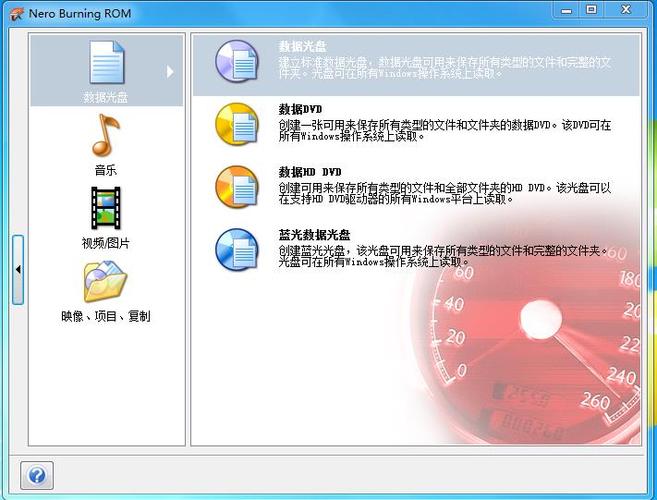Maximize the Nero Burning ROM window
This screenshot has height=500, width=657.
(591, 10)
